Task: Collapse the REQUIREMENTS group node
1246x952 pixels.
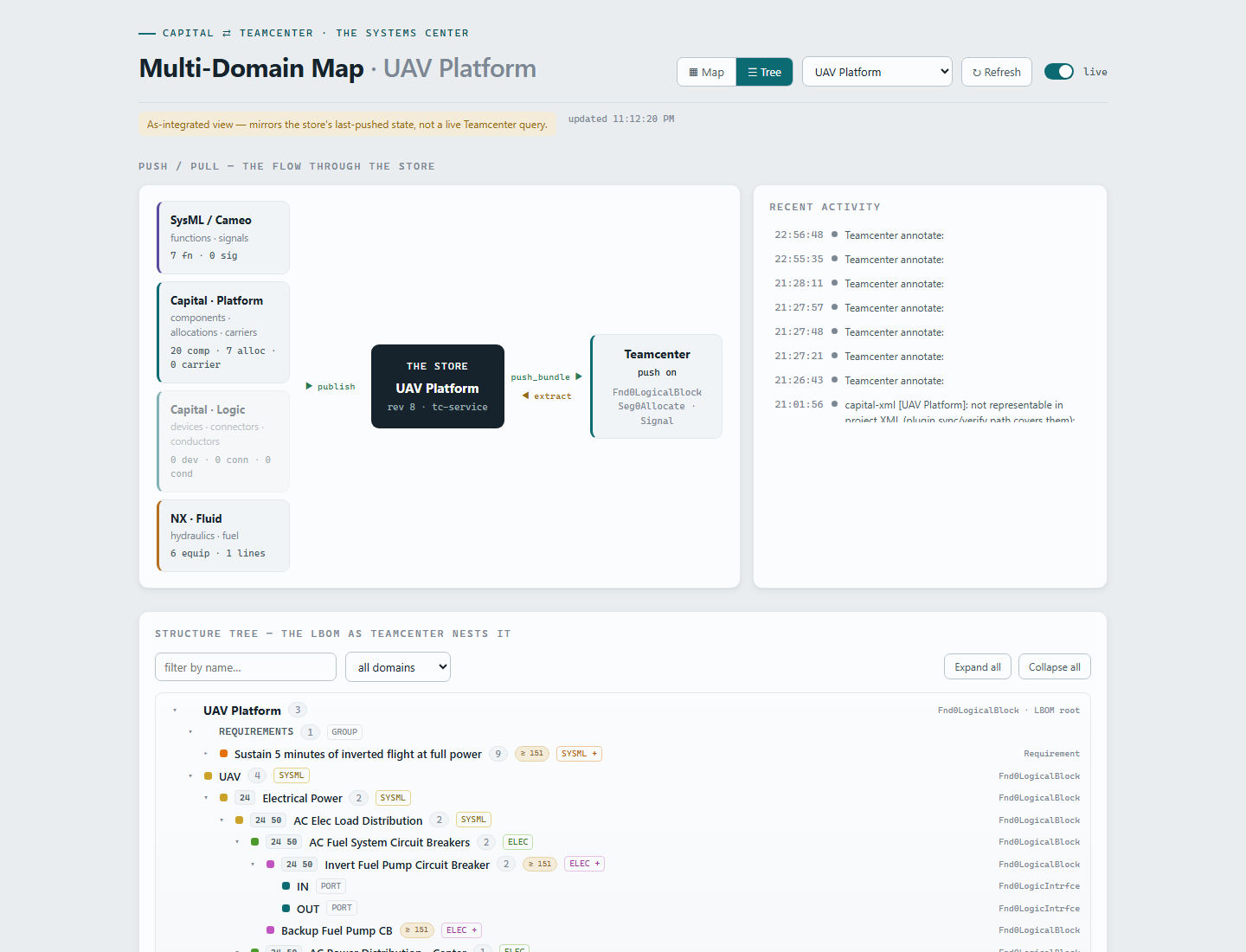Action: pos(190,732)
